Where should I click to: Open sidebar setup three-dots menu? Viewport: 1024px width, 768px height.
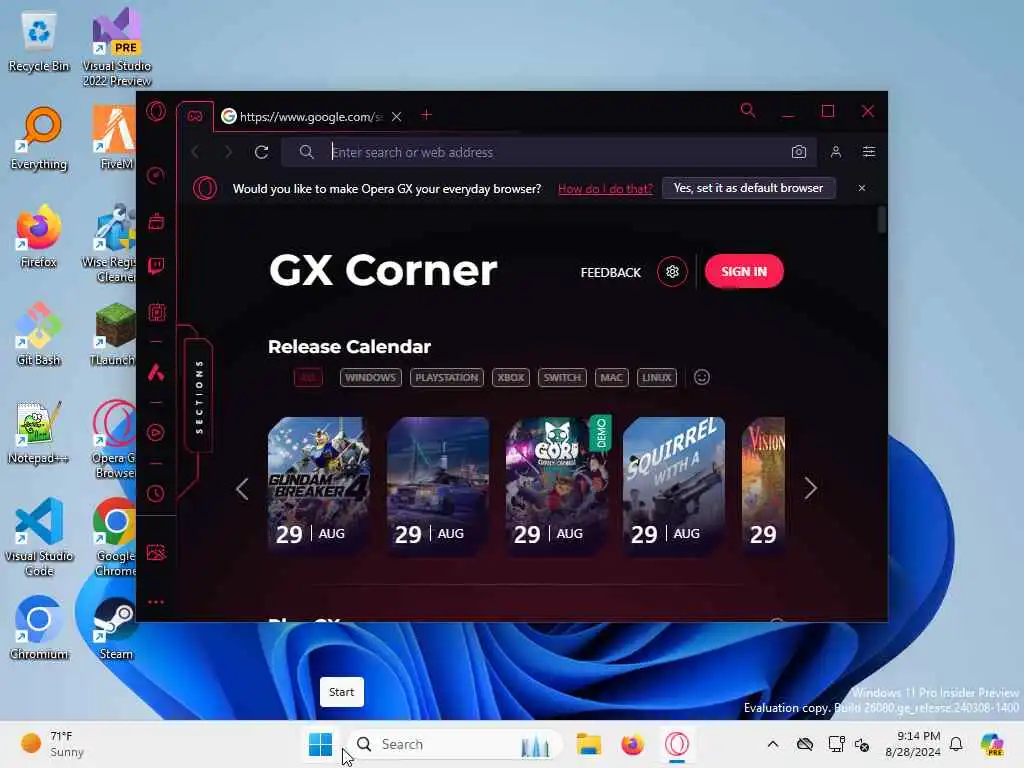pos(156,601)
